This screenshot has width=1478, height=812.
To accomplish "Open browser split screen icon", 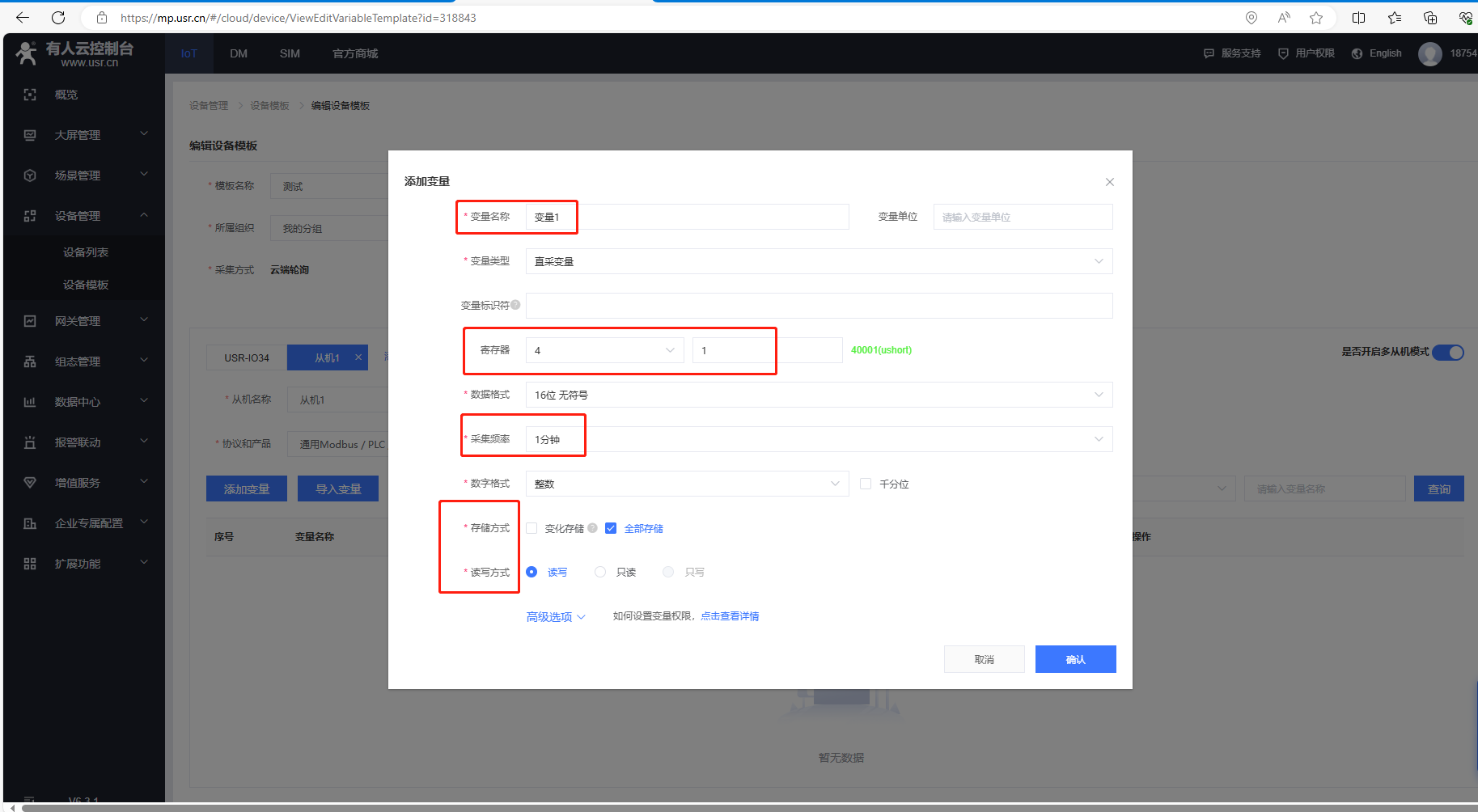I will point(1358,18).
